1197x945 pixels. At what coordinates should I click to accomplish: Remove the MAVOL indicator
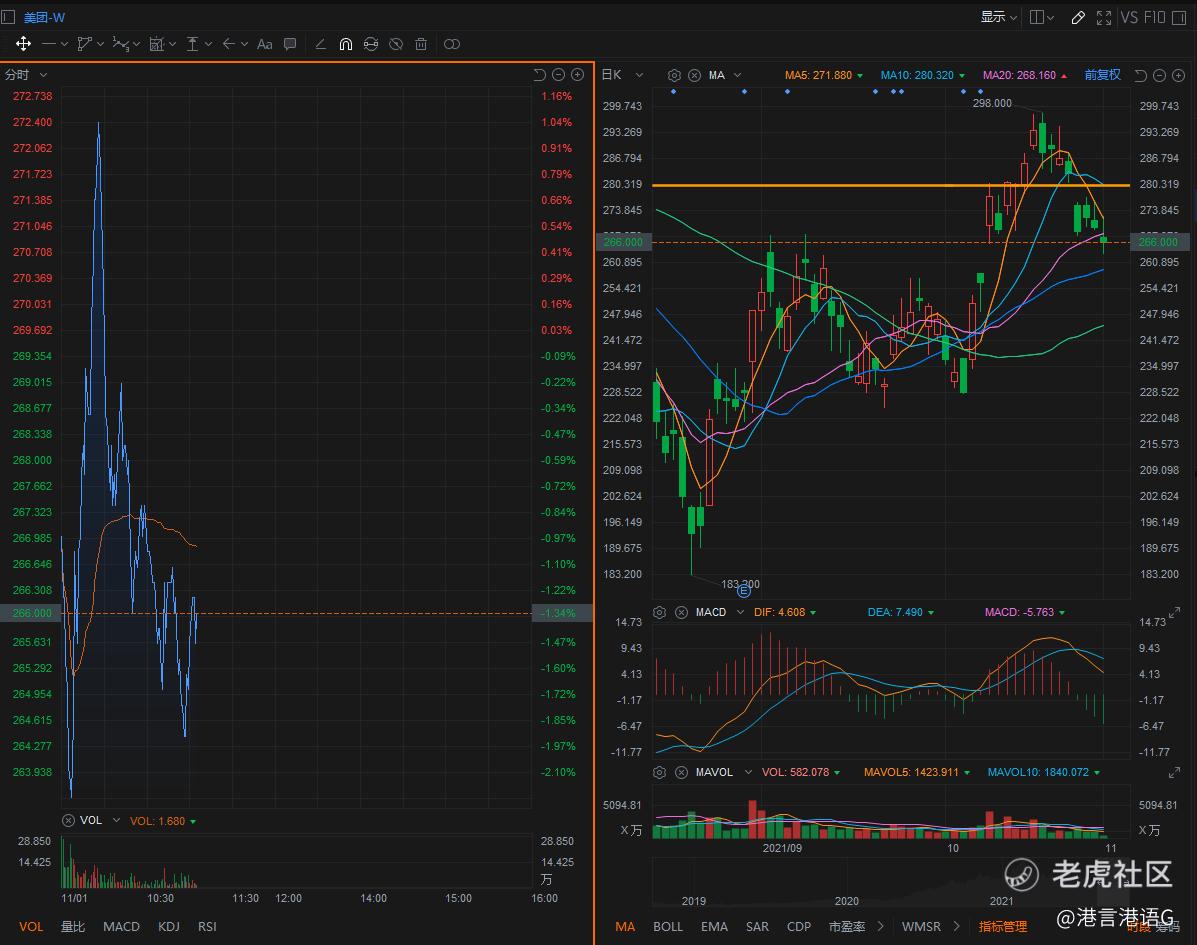(681, 772)
